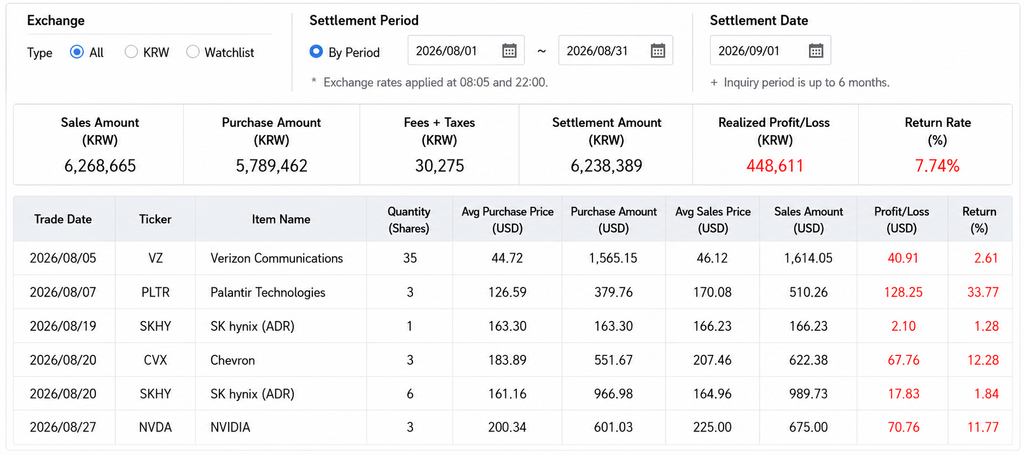Click SK hynix (ADR) with quantity 6
Image resolution: width=1024 pixels, height=455 pixels.
pos(252,394)
